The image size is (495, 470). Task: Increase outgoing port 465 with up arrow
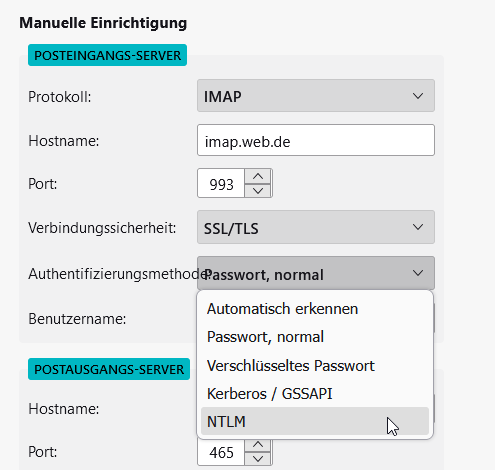(258, 445)
